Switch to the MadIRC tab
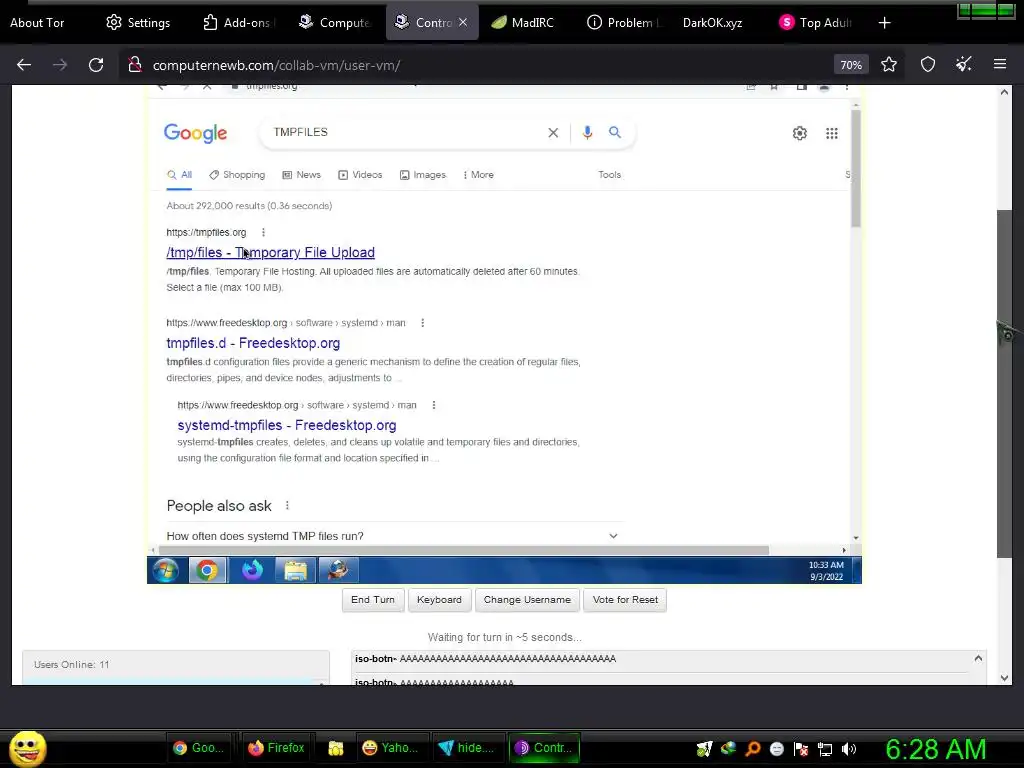 click(522, 23)
